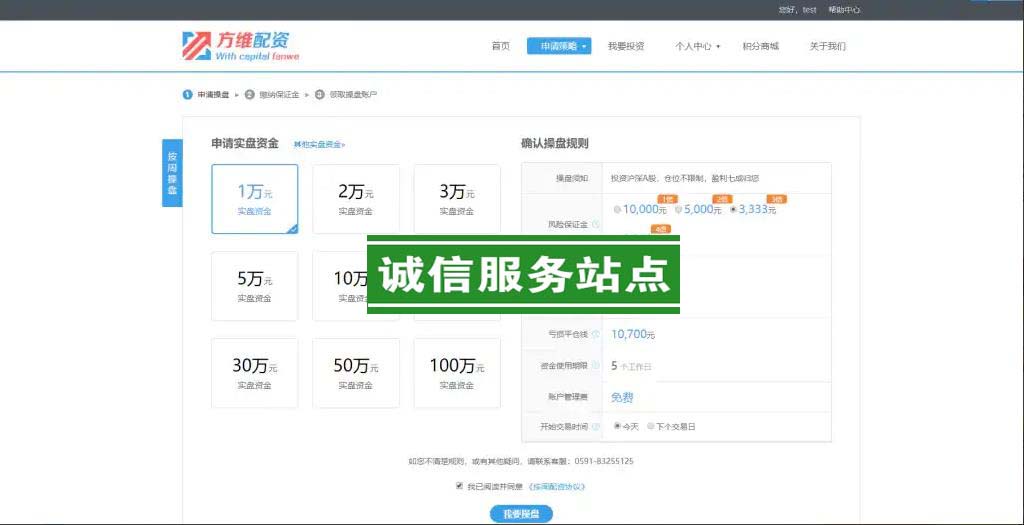Viewport: 1024px width, 525px height.
Task: Click the help icon beside 资金使用期限
Action: tap(596, 366)
